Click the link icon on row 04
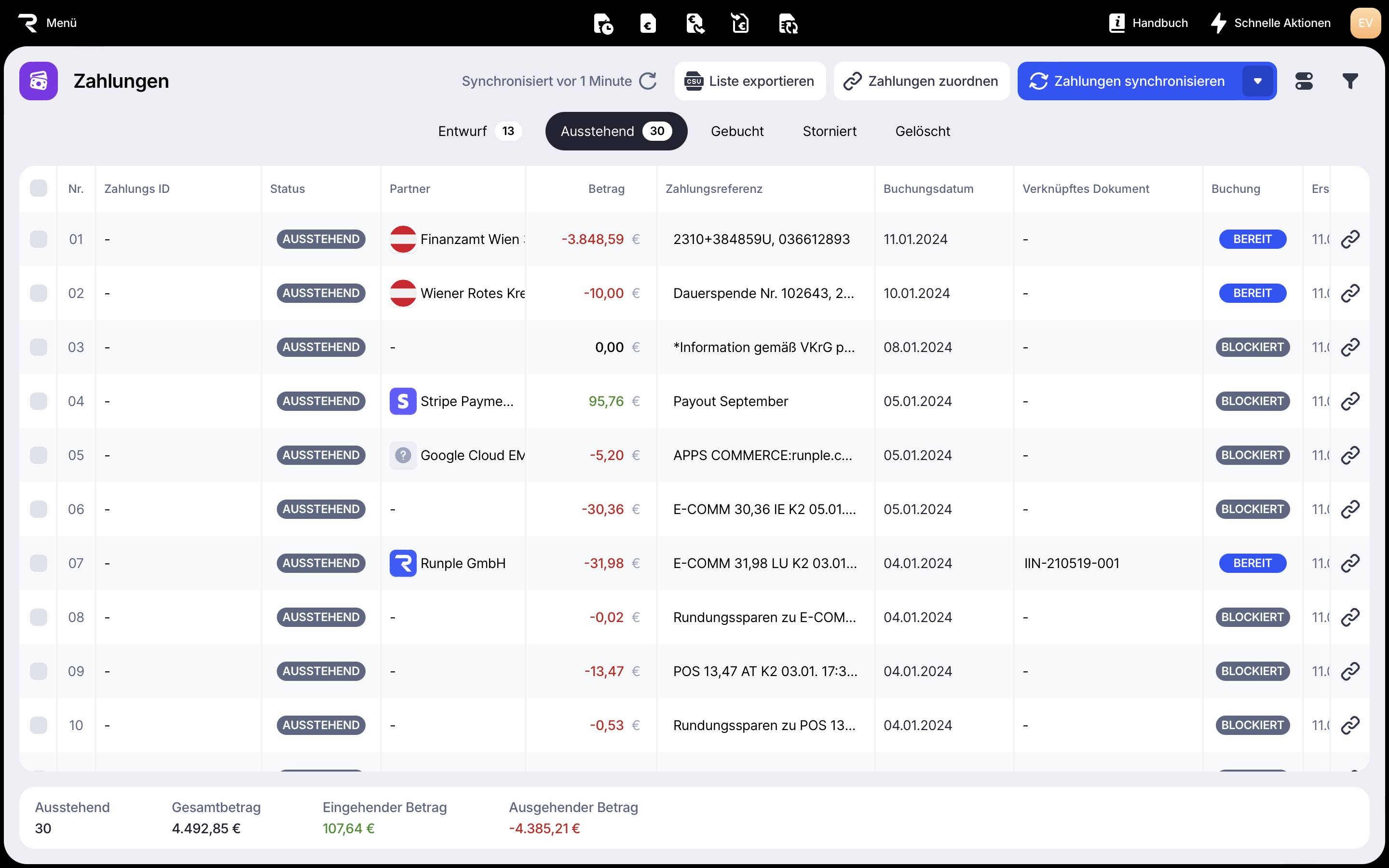Screen dimensions: 1389x868 [1350, 401]
